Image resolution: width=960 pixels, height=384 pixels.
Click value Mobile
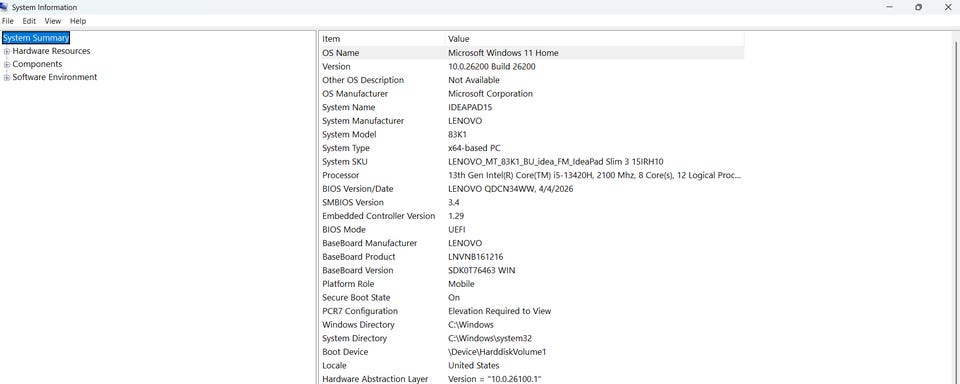[461, 284]
